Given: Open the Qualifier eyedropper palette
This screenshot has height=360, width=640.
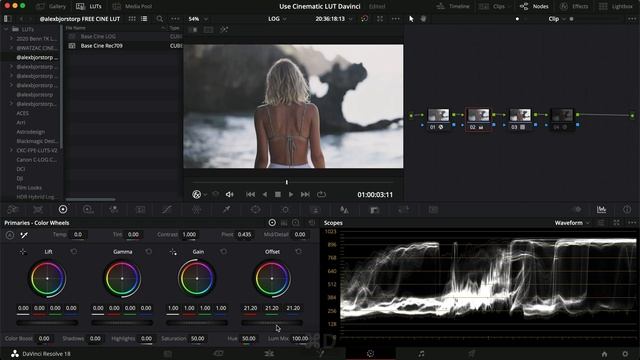Looking at the screenshot, I should pyautogui.click(x=226, y=209).
